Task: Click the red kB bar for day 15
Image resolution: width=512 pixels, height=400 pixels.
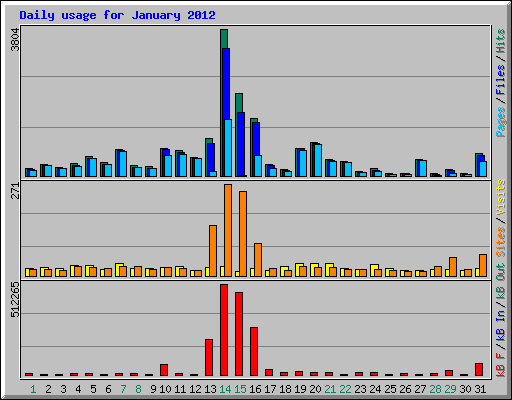Action: (x=239, y=334)
